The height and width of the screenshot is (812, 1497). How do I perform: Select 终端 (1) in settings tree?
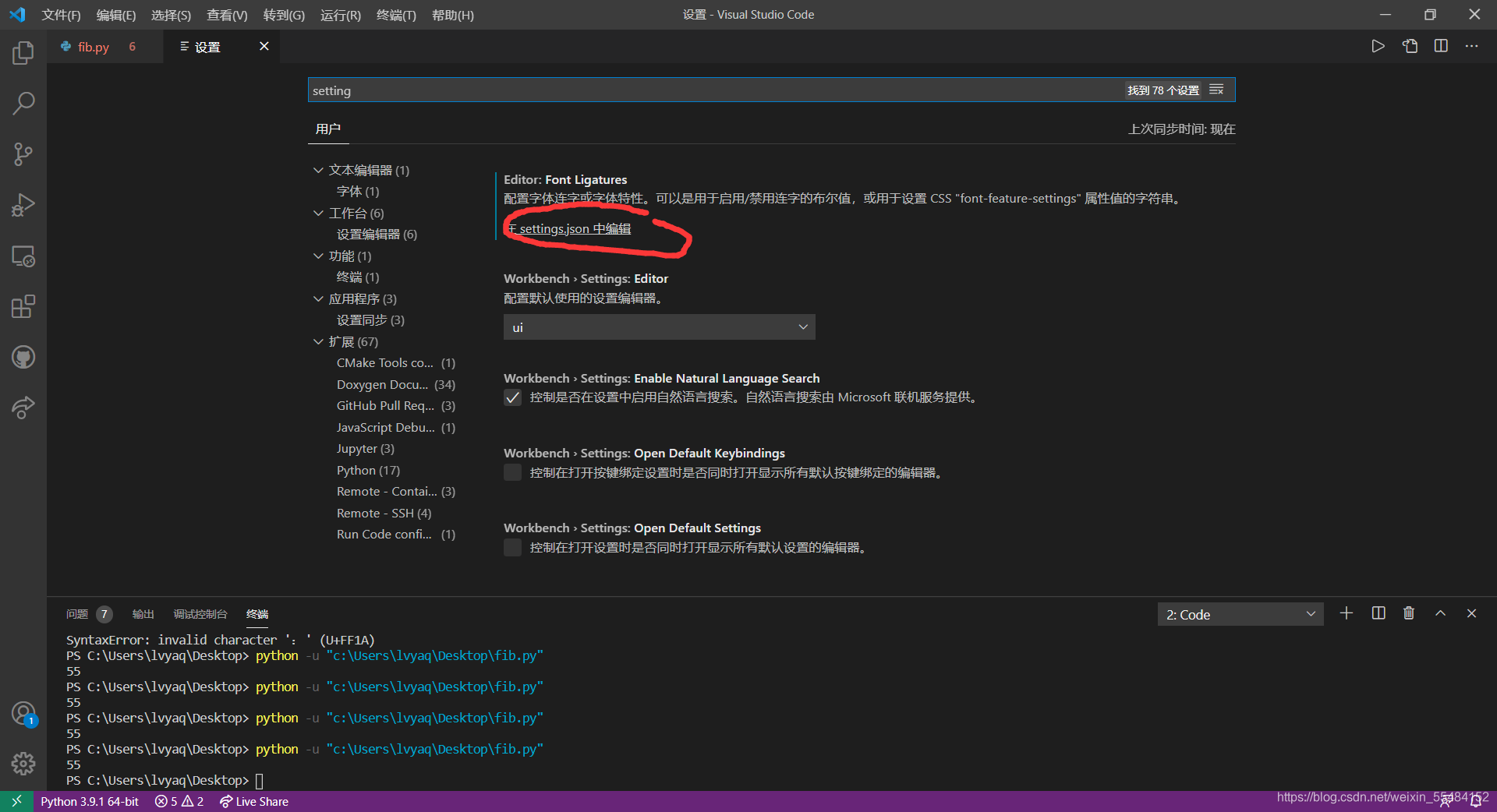(x=358, y=277)
